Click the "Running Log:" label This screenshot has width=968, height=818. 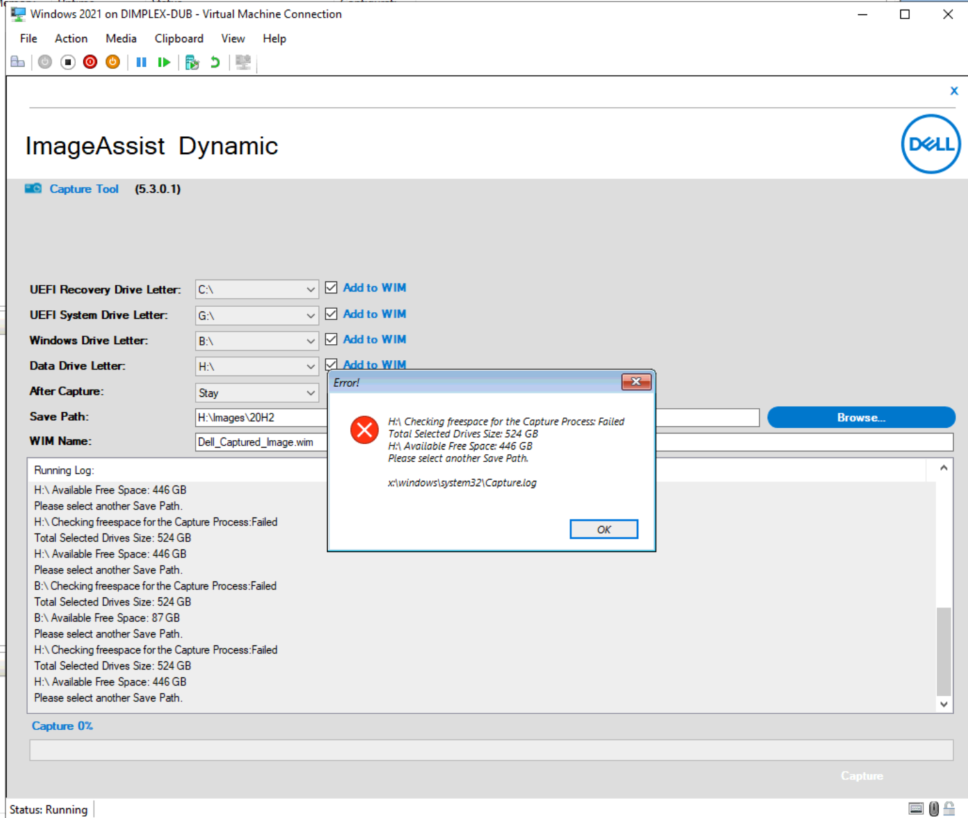click(x=64, y=470)
